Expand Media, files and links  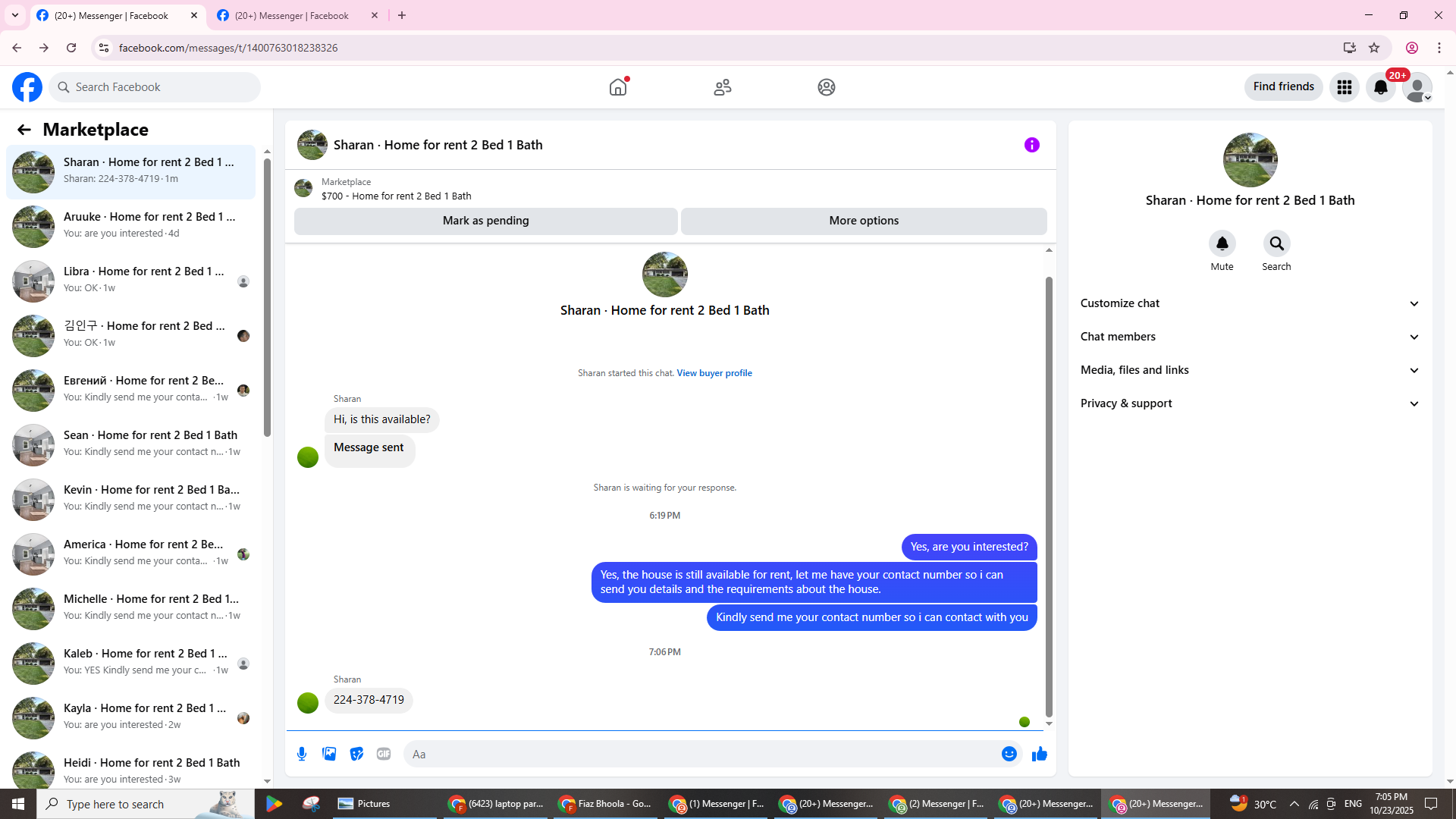pyautogui.click(x=1249, y=370)
